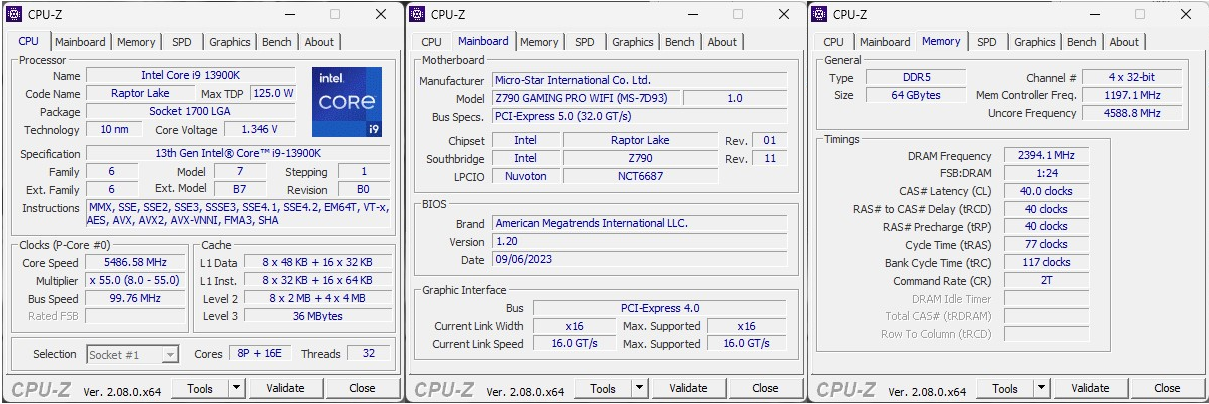
Task: Click the CPU-Z app icon in Memory window title bar
Action: coord(819,14)
